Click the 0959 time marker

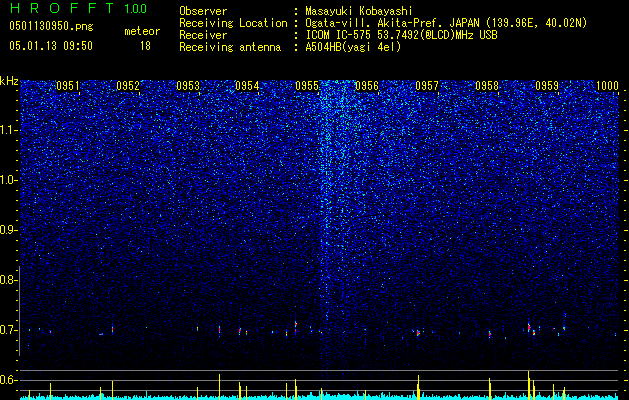tap(547, 85)
